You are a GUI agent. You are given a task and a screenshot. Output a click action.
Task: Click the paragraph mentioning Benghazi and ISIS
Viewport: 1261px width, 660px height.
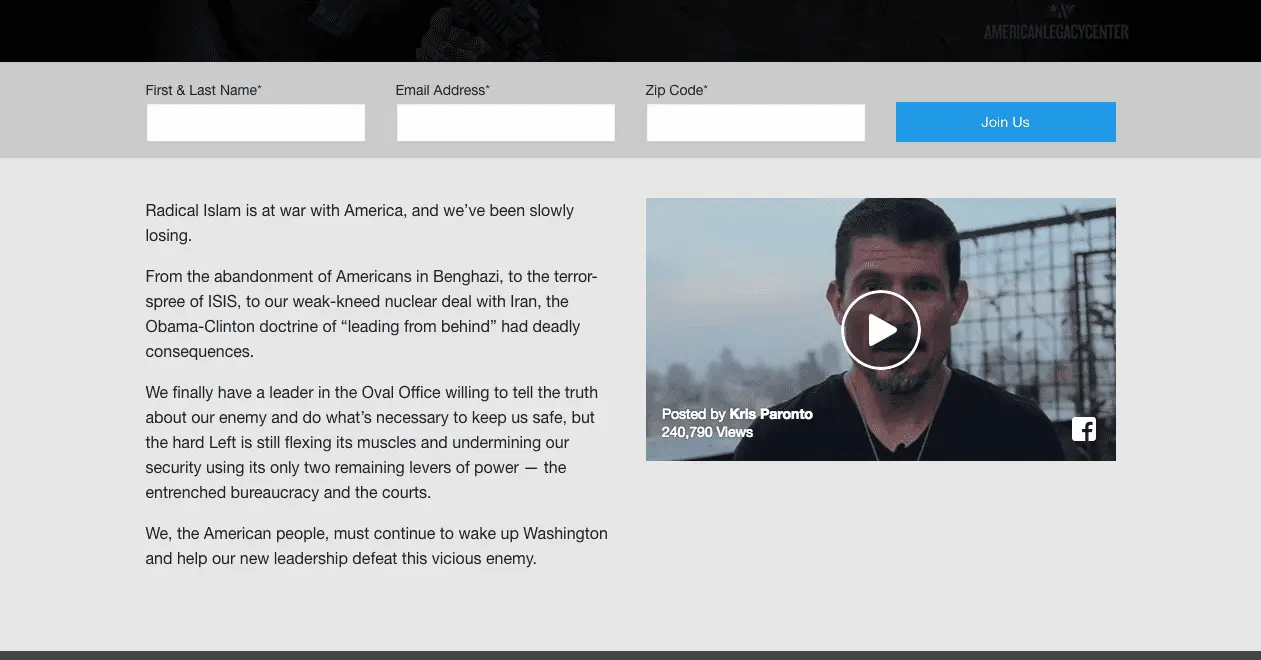pyautogui.click(x=371, y=314)
